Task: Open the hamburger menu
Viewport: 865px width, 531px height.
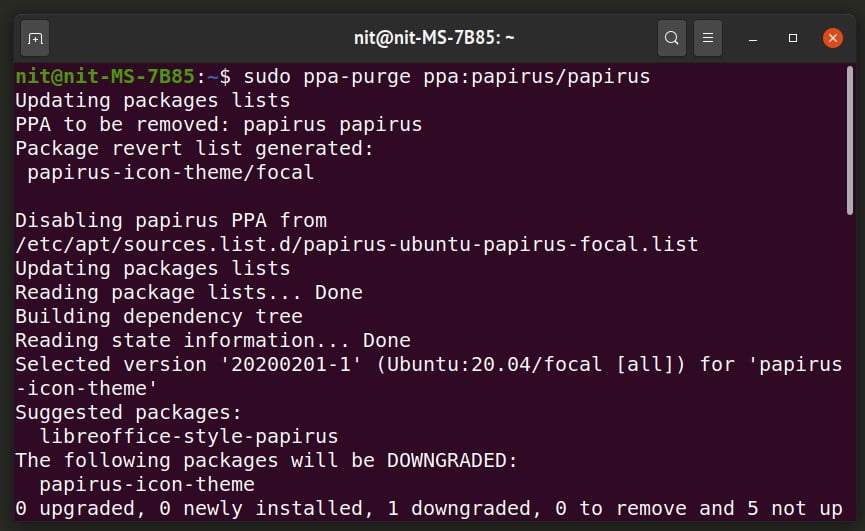Action: 708,38
